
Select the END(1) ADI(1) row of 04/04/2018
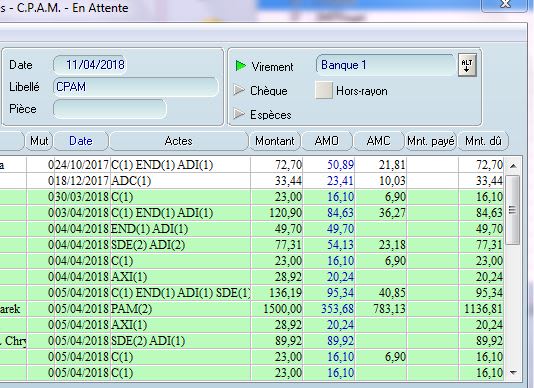252,229
